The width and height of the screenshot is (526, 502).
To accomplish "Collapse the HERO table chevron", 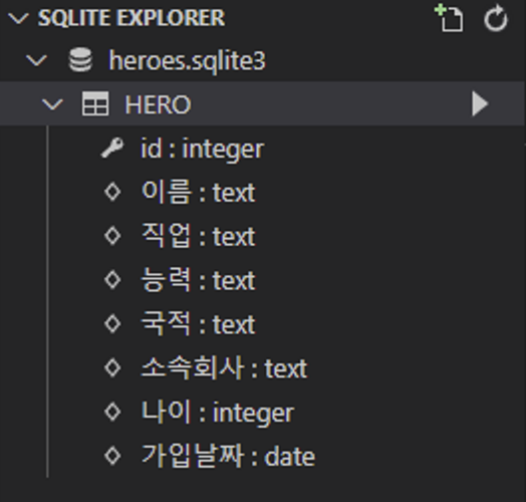I will [x=52, y=104].
